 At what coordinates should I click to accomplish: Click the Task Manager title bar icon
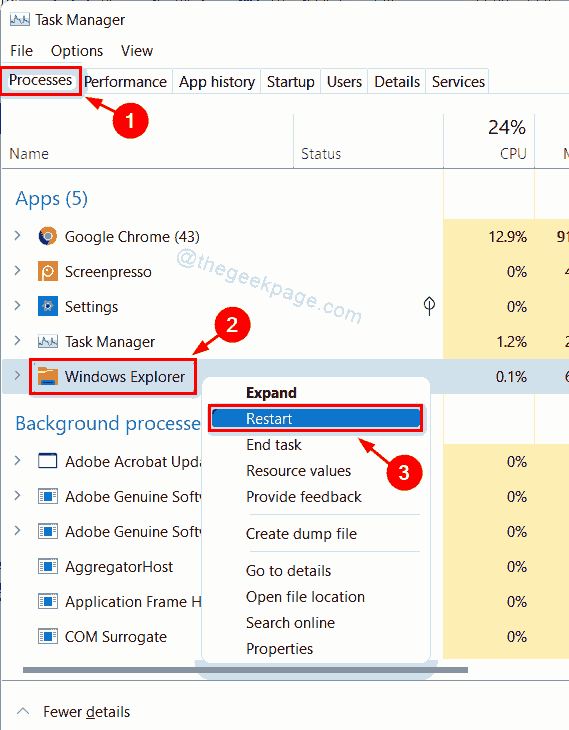tap(20, 20)
